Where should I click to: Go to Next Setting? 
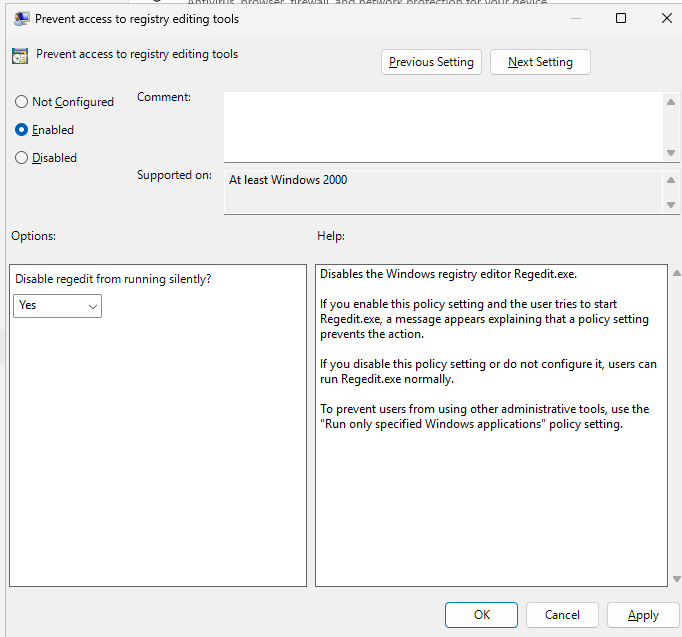click(540, 62)
